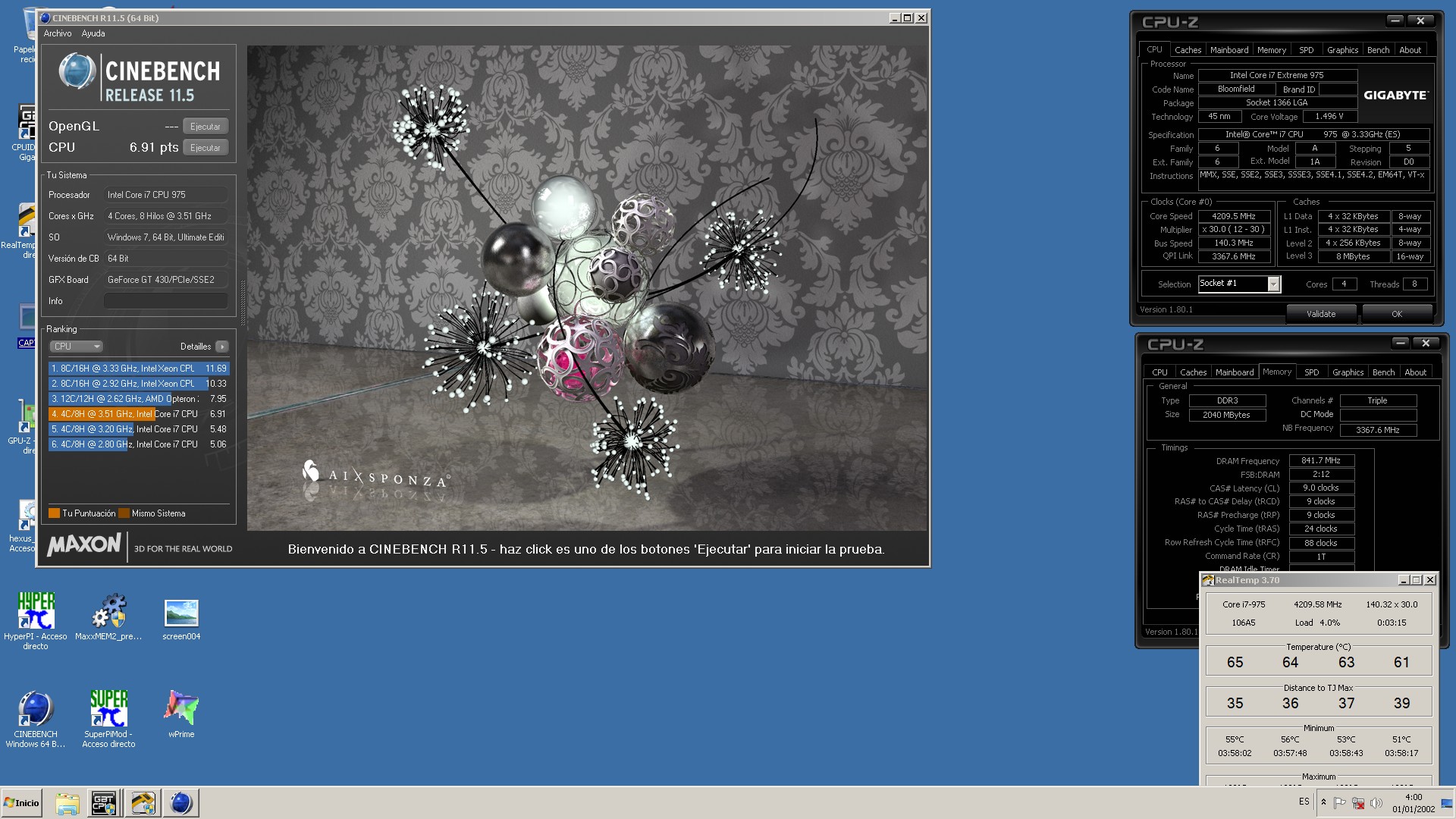Open the Archivo menu in CINEBENCH
This screenshot has width=1456, height=819.
58,33
